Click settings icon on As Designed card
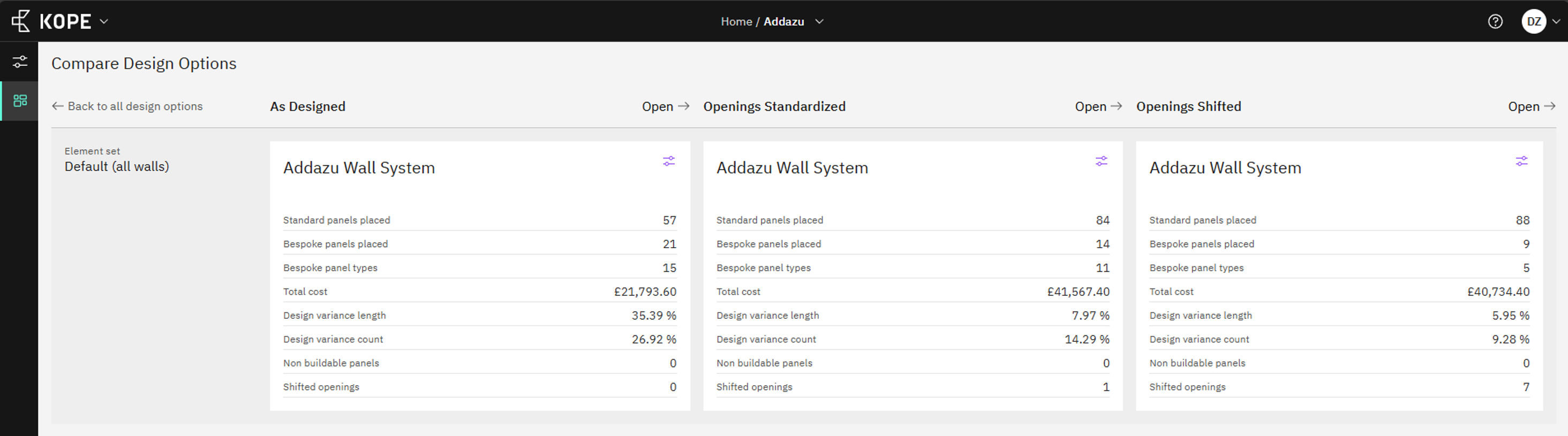 669,161
